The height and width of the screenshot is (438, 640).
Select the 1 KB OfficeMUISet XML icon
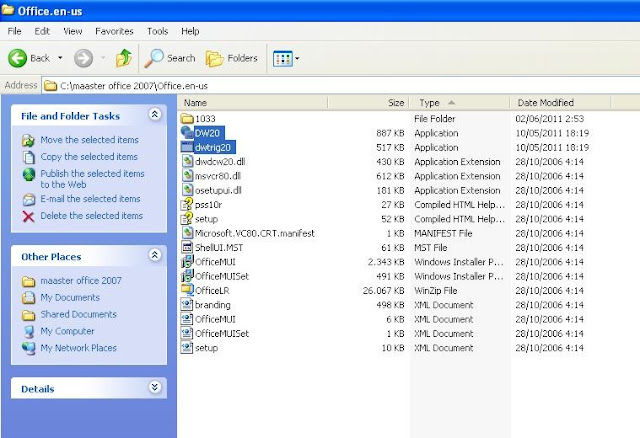[x=187, y=333]
